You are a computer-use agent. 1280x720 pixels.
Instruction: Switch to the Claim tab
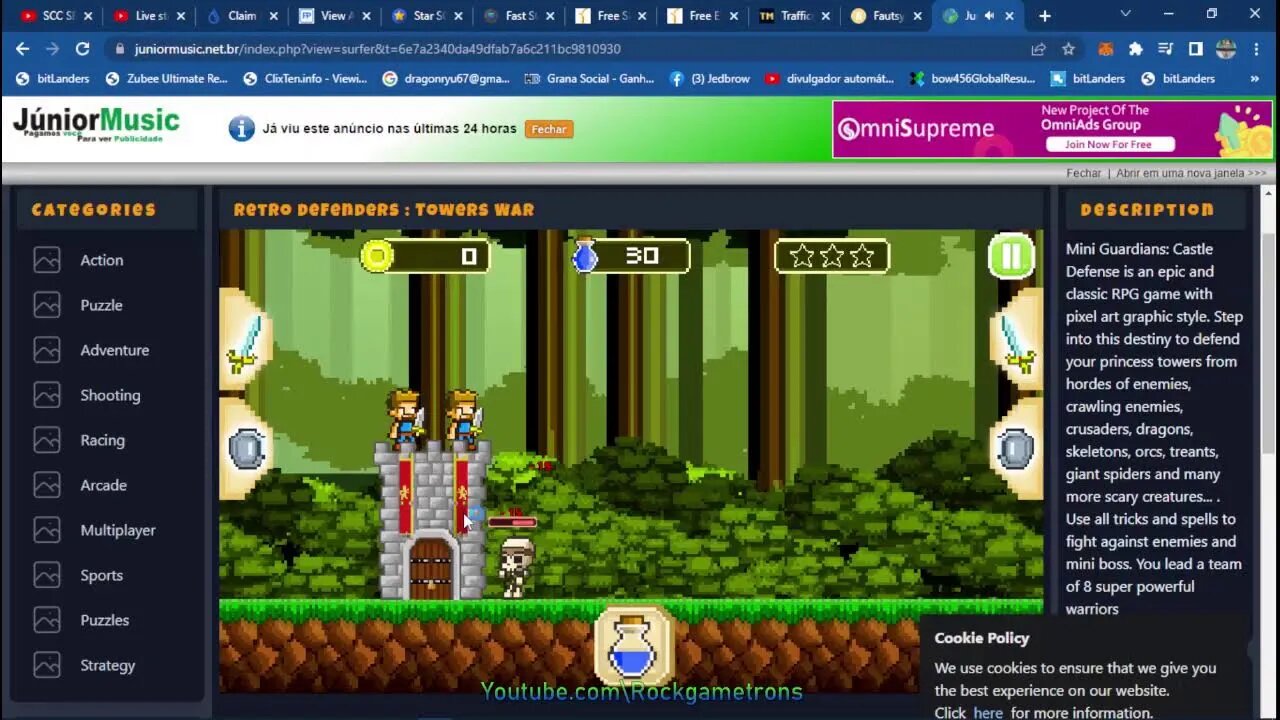(x=240, y=16)
